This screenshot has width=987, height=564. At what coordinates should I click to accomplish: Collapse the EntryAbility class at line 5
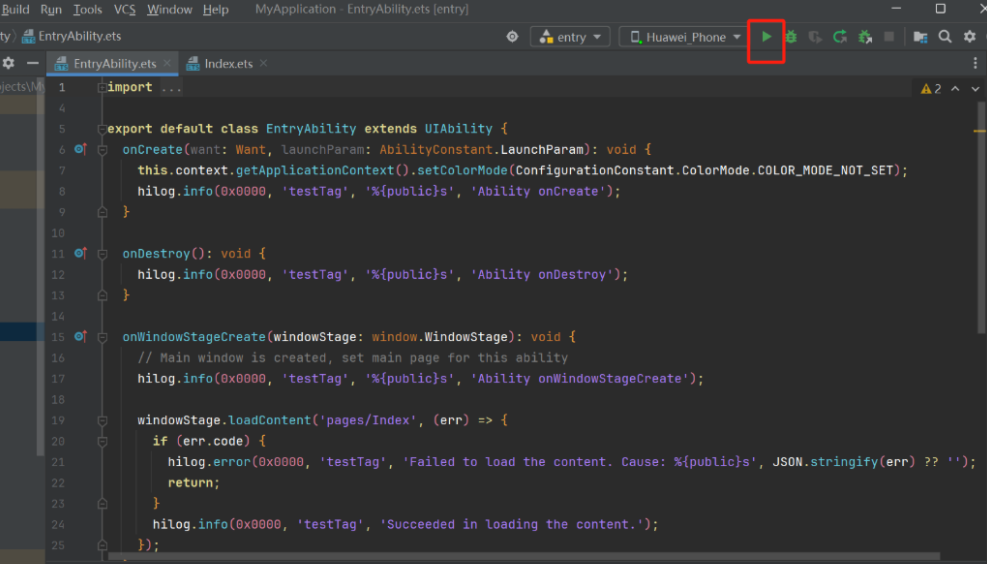[102, 129]
